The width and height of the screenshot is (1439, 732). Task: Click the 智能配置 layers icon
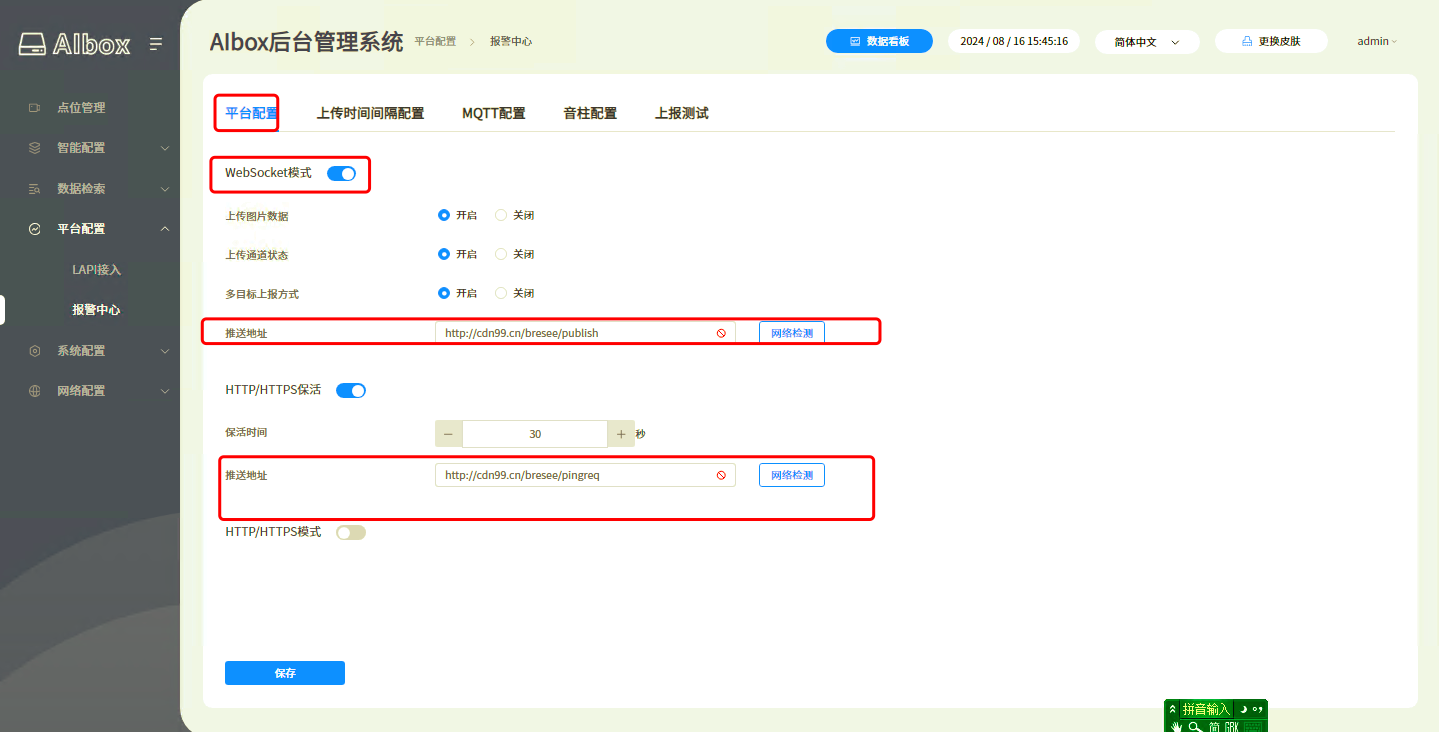(35, 148)
